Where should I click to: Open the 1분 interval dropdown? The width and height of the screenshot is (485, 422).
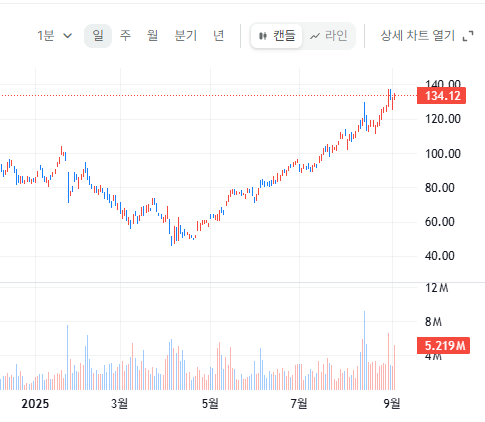[55, 35]
